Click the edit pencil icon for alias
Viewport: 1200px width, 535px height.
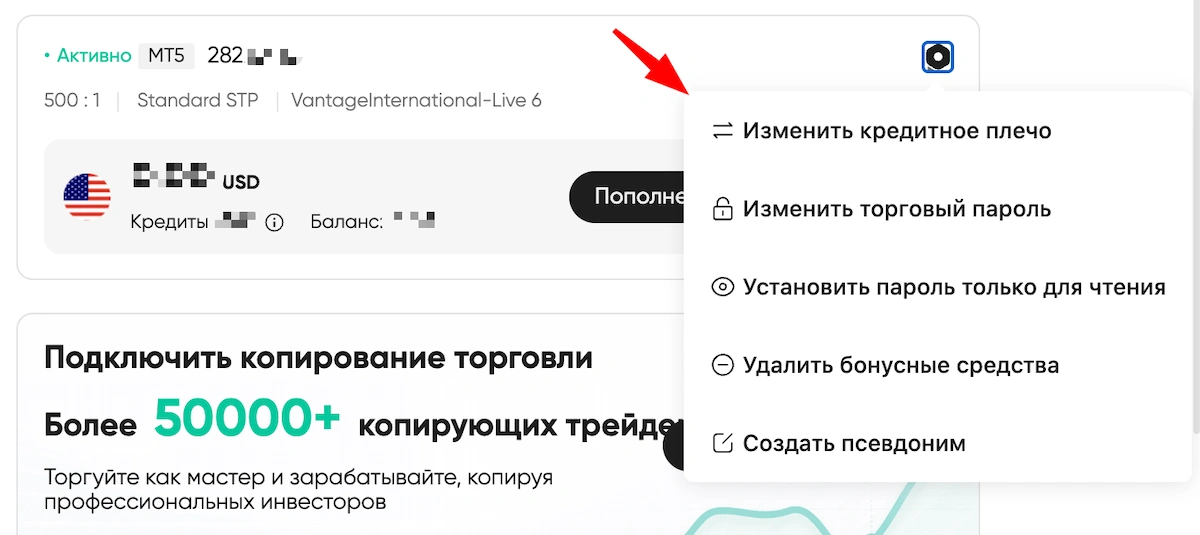[x=722, y=443]
